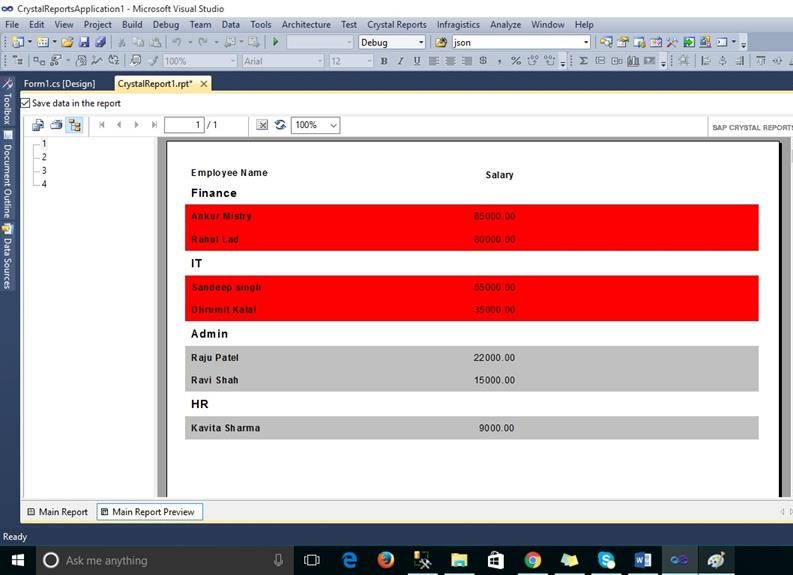This screenshot has height=575, width=793.
Task: Select the Main Report Preview tab
Action: tap(150, 512)
